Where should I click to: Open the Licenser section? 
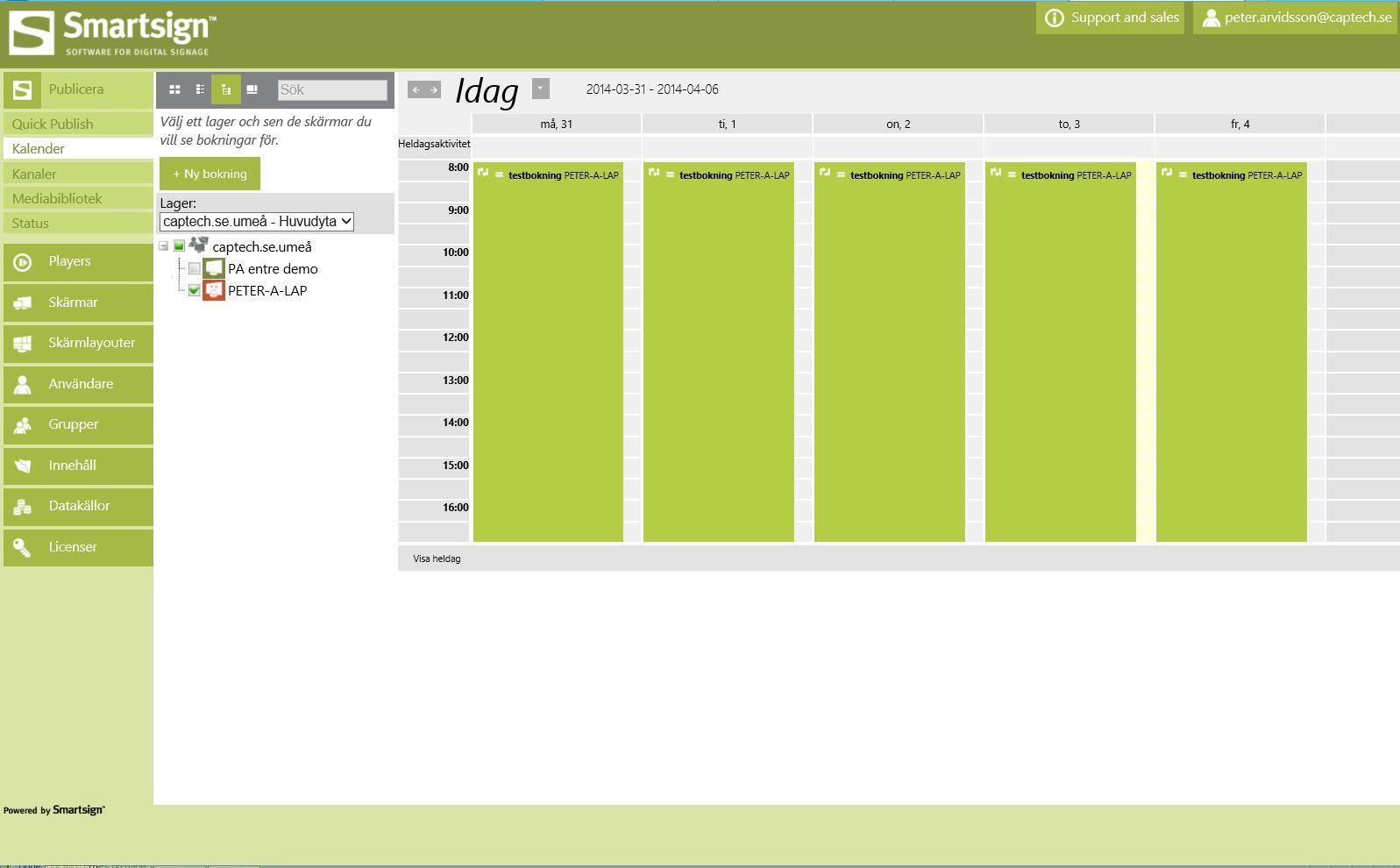(78, 547)
